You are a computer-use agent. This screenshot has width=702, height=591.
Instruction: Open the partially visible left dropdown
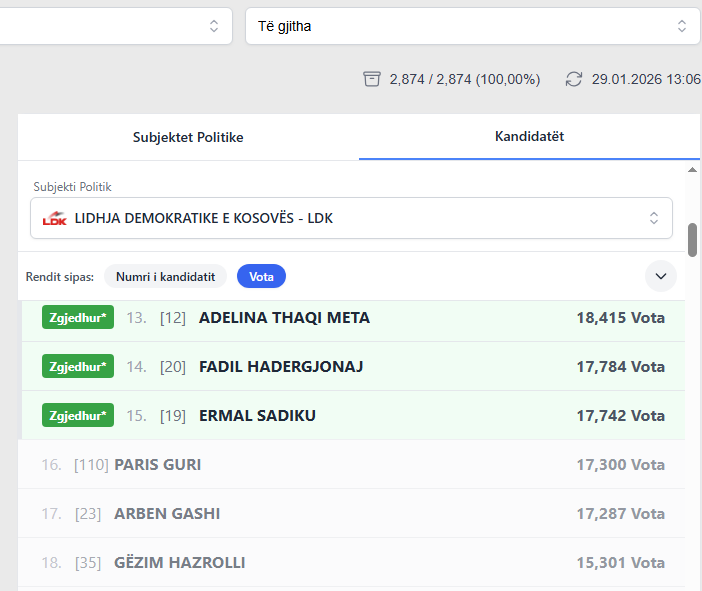[x=115, y=26]
